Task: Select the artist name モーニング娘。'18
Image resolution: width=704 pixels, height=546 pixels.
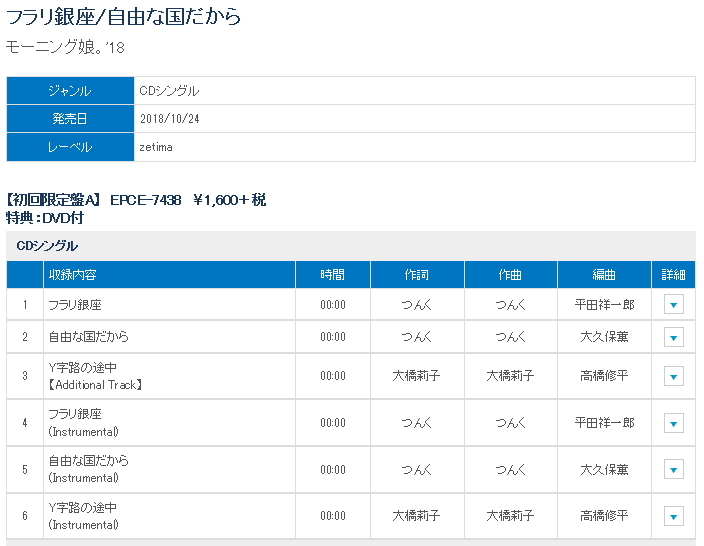Action: click(65, 47)
